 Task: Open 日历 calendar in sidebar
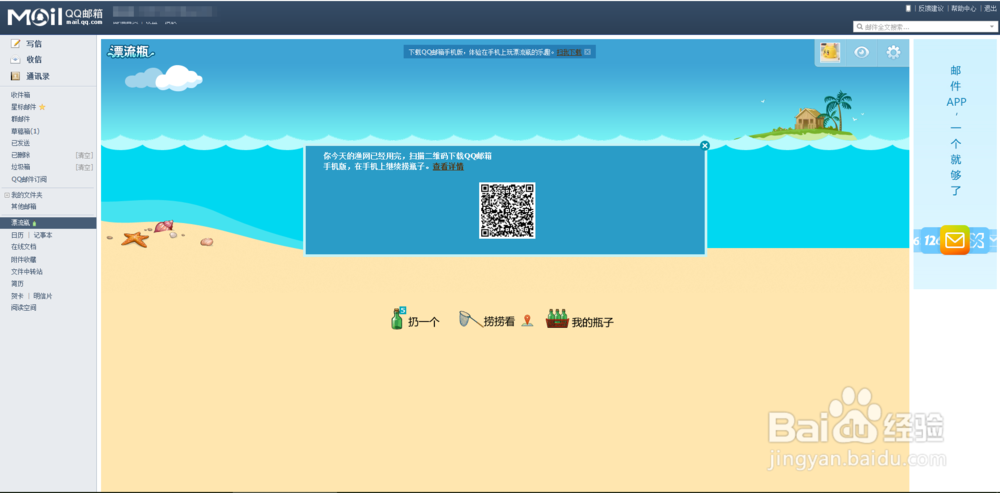(17, 235)
